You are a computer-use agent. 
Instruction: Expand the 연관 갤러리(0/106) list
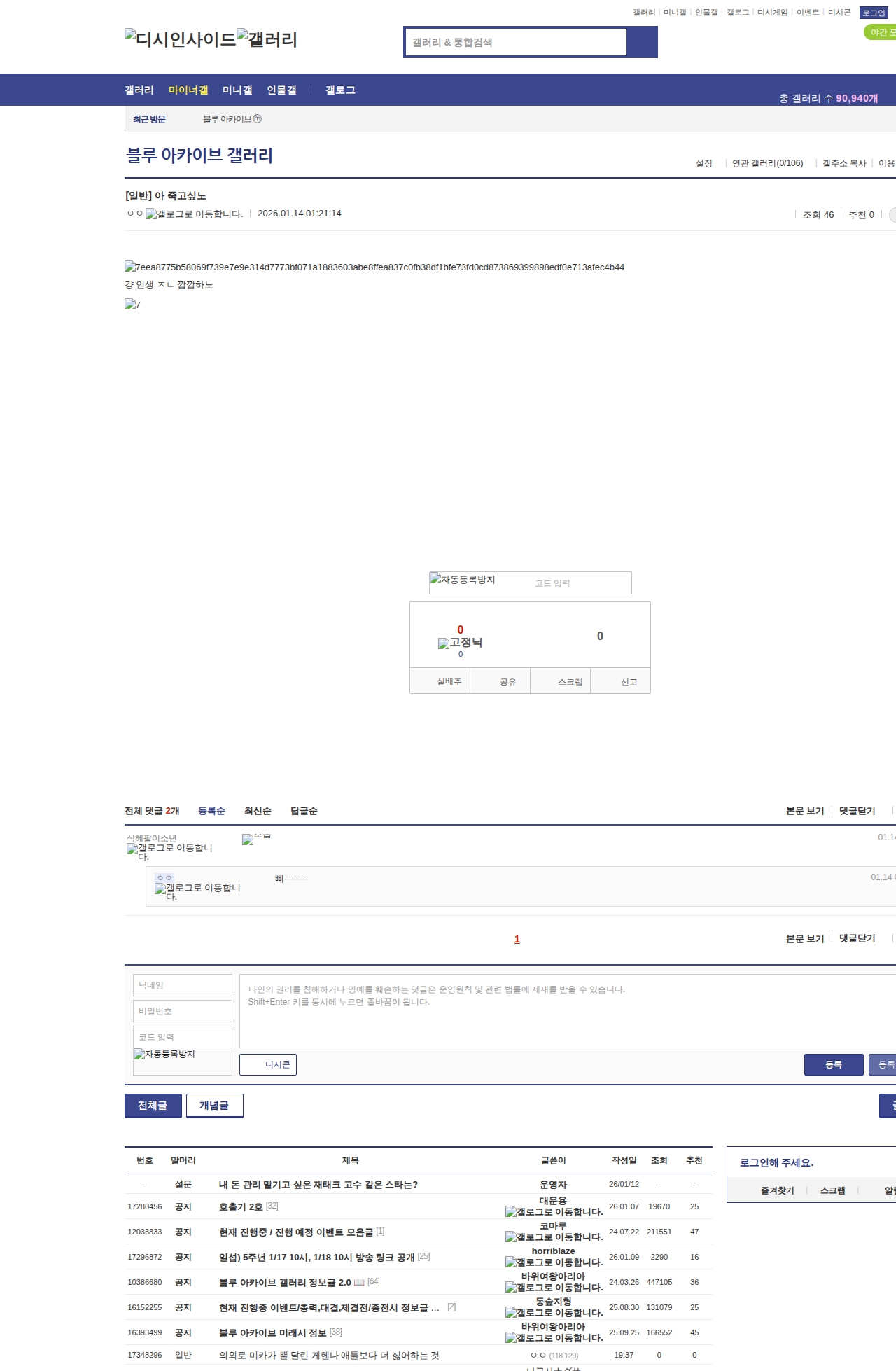[767, 163]
